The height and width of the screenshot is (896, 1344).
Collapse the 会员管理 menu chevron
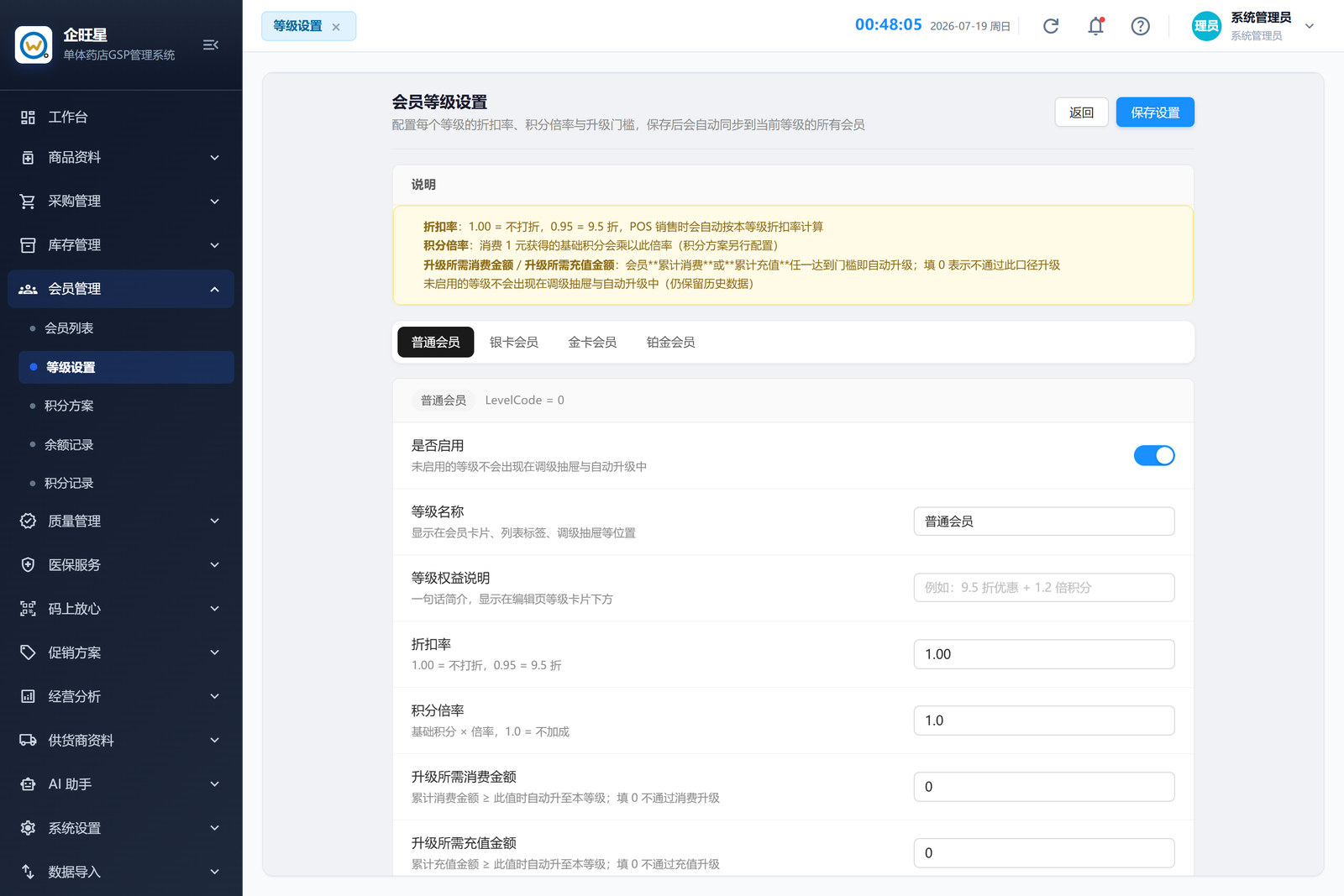[214, 289]
